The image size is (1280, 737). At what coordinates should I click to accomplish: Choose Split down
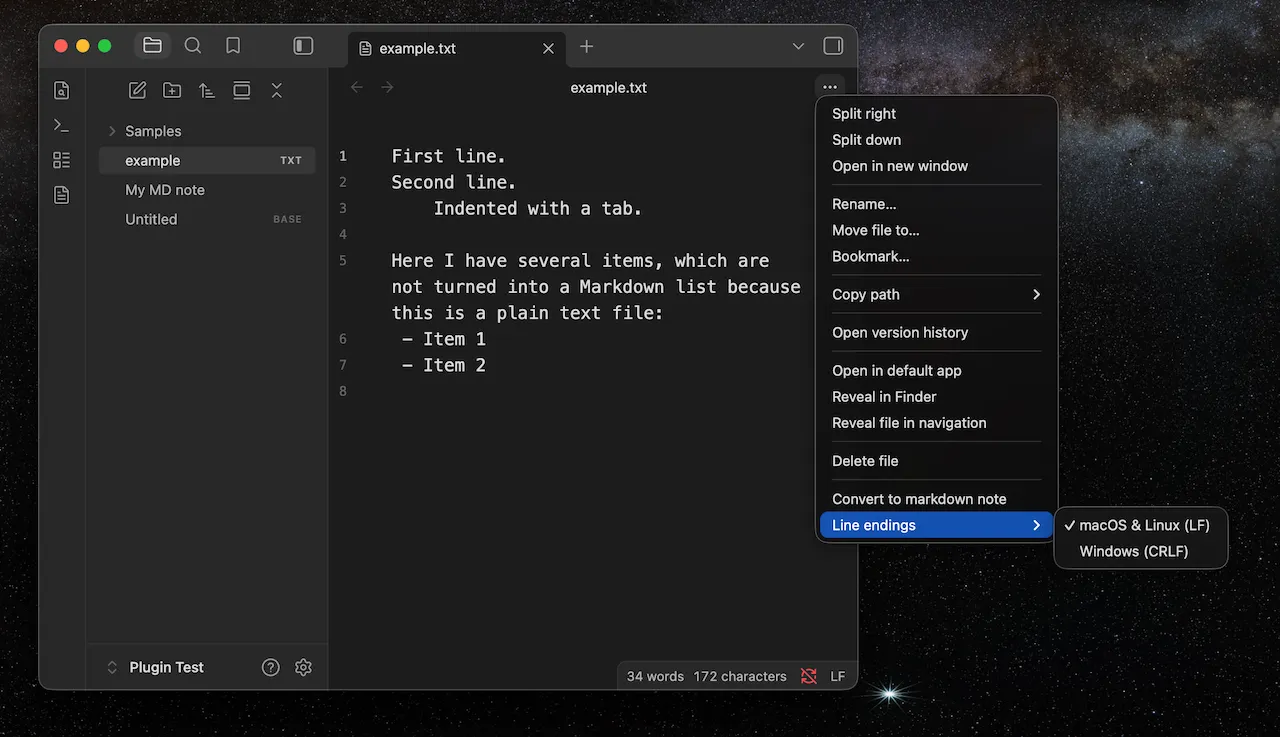tap(936, 140)
